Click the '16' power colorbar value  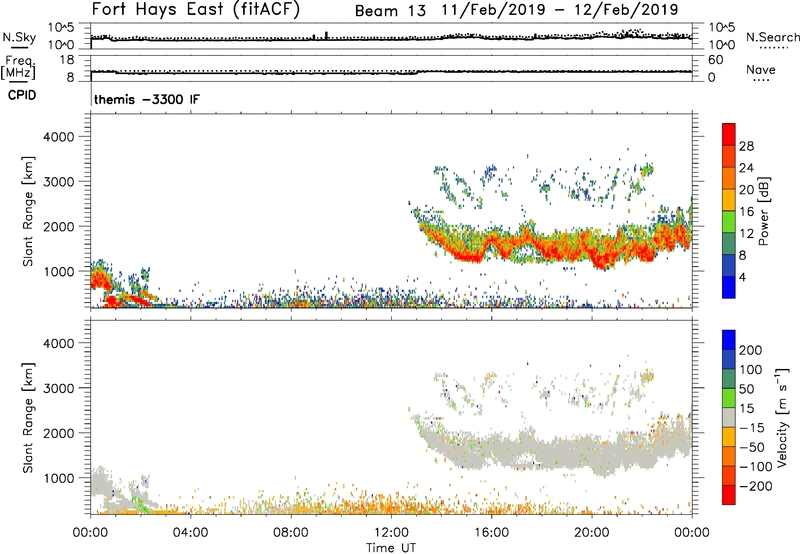[746, 212]
